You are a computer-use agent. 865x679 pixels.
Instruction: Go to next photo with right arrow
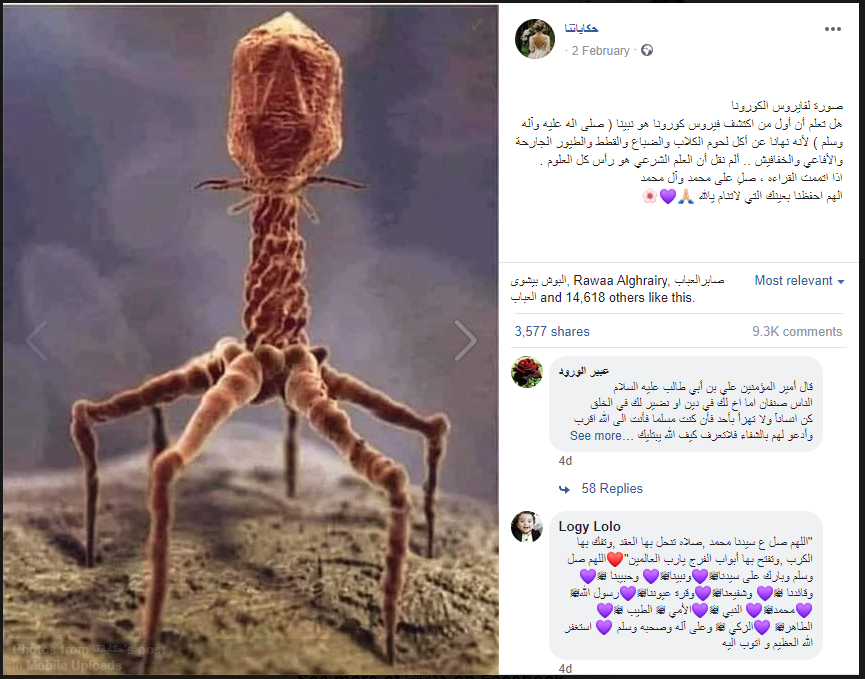466,341
